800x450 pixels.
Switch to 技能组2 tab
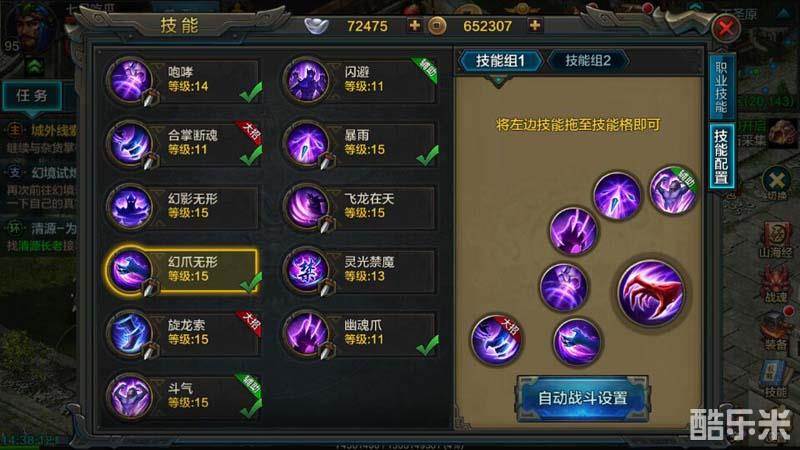pos(588,61)
